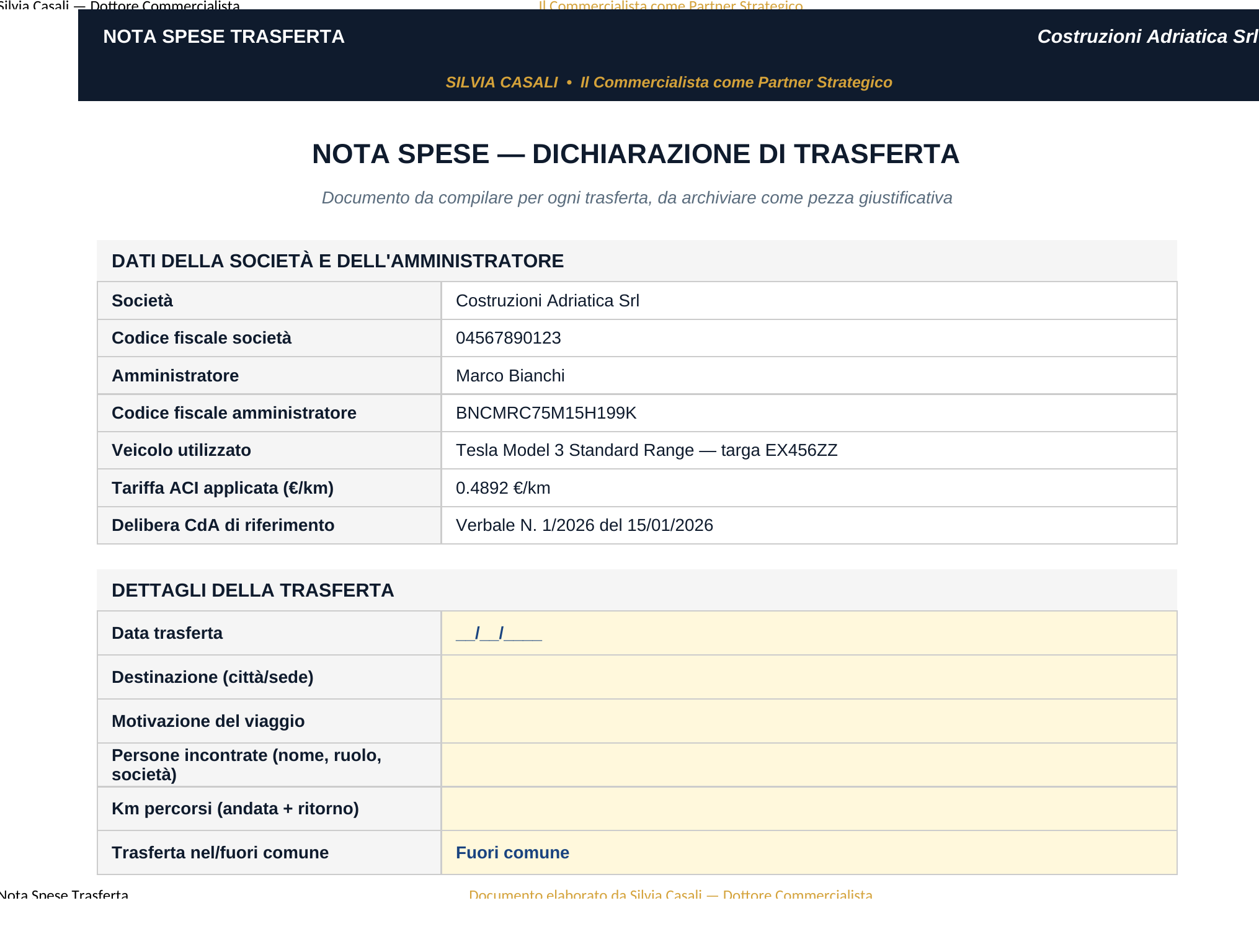1259x952 pixels.
Task: Click the 'Motivazione del viaggio' label
Action: point(208,721)
